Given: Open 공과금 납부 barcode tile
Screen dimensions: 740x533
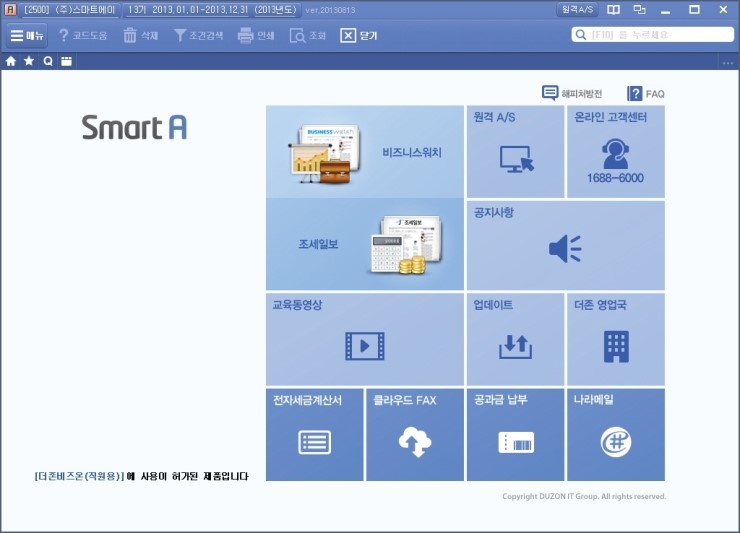Looking at the screenshot, I should (x=515, y=435).
